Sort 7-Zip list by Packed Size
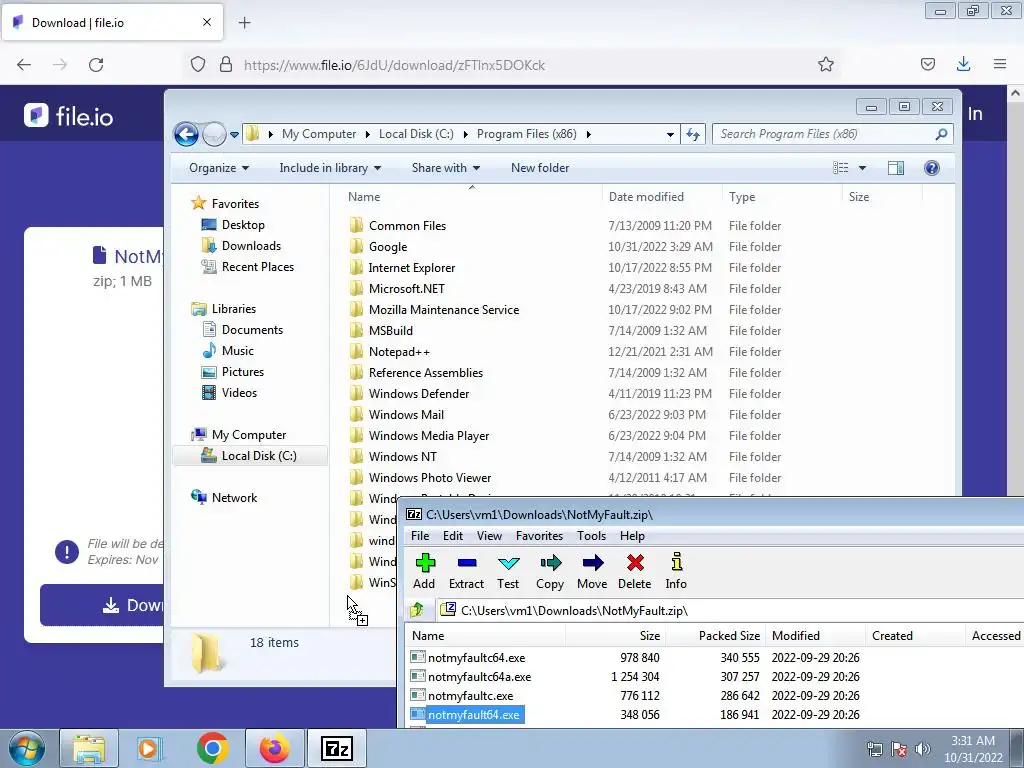Viewport: 1024px width, 768px height. tap(716, 636)
